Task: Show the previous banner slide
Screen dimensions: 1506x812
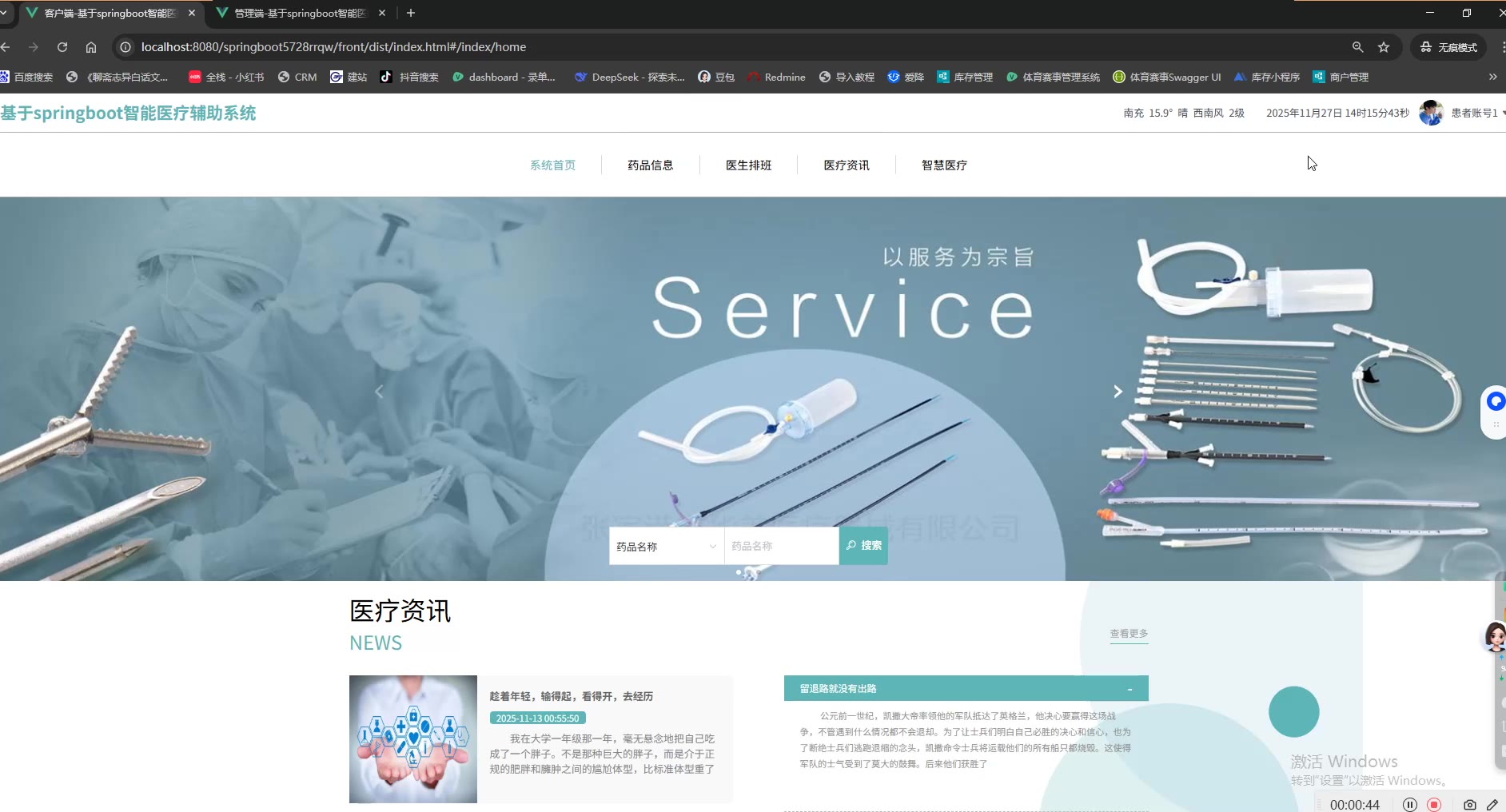Action: coord(379,392)
